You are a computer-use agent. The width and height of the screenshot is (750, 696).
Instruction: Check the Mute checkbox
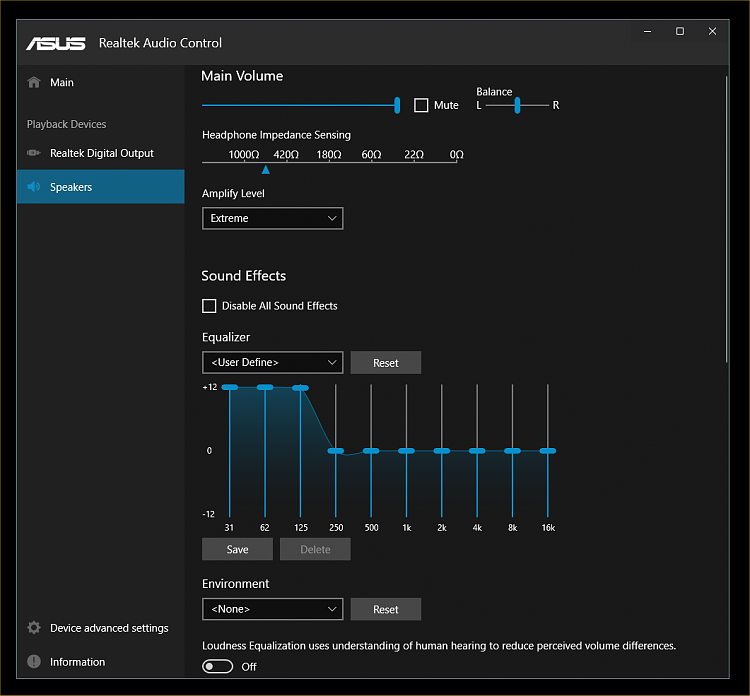(x=421, y=105)
